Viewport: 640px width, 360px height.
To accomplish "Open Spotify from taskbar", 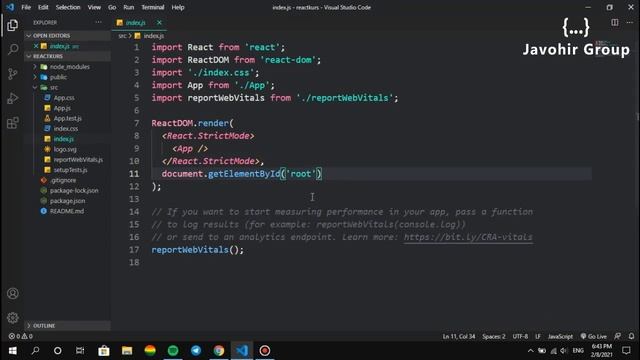I will click(173, 351).
